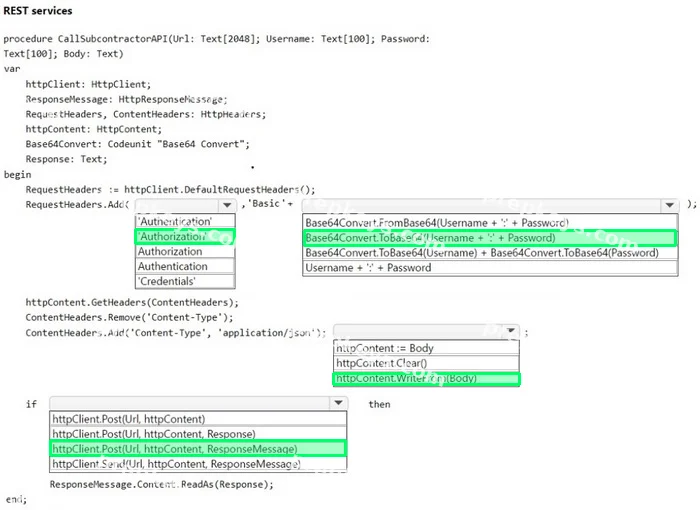Choose the highlighted 'Authorization' option

click(185, 236)
